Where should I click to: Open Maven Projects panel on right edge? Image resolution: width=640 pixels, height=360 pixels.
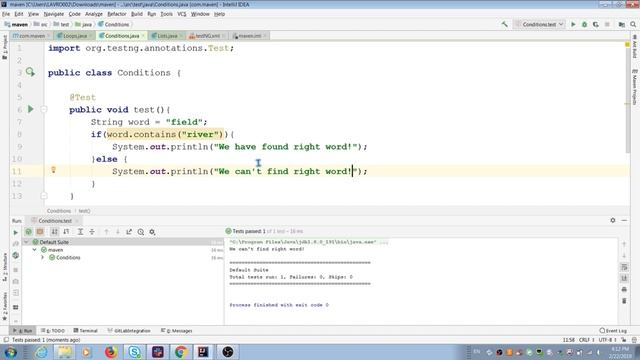pos(635,87)
